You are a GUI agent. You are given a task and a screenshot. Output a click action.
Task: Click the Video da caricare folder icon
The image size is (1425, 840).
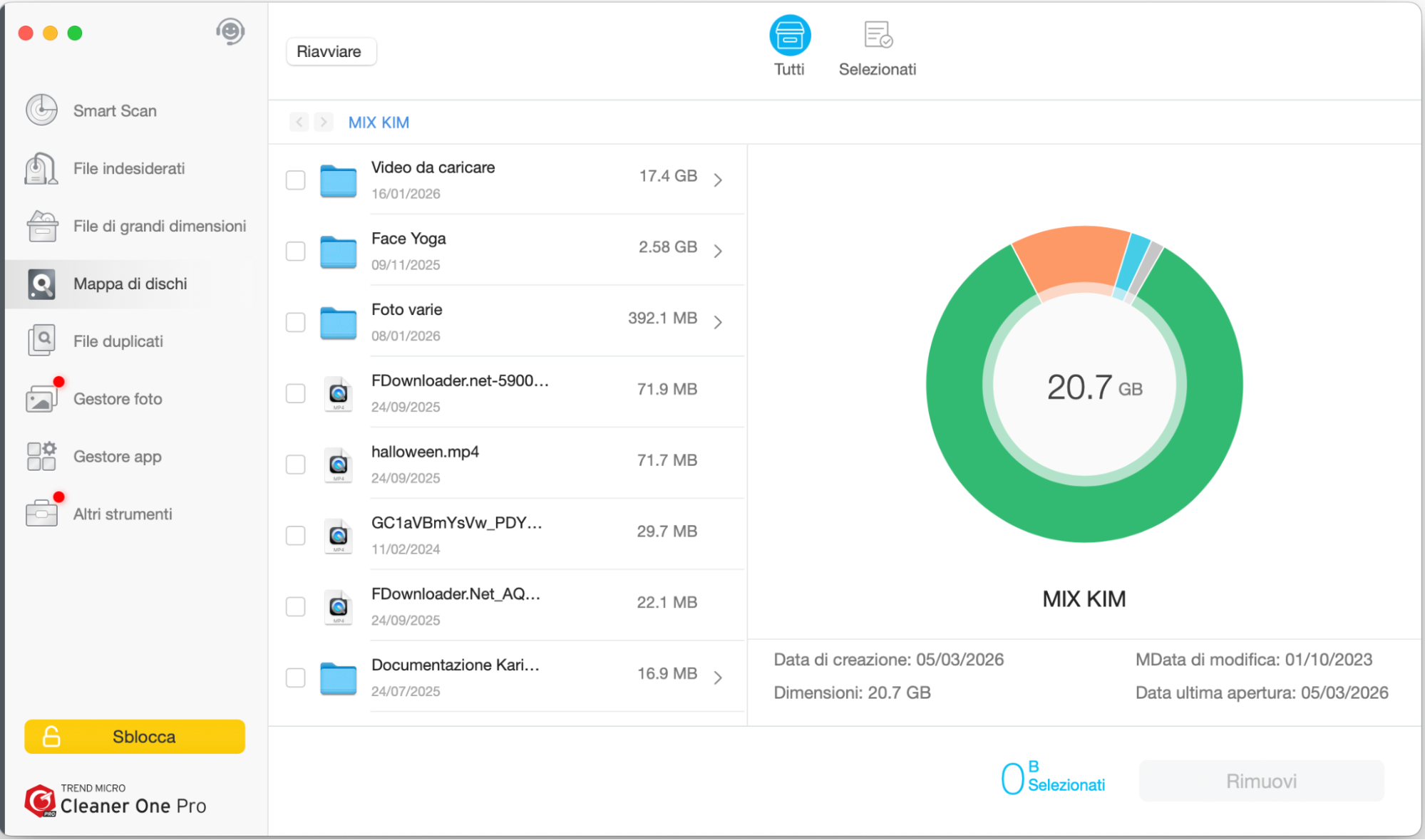coord(339,181)
